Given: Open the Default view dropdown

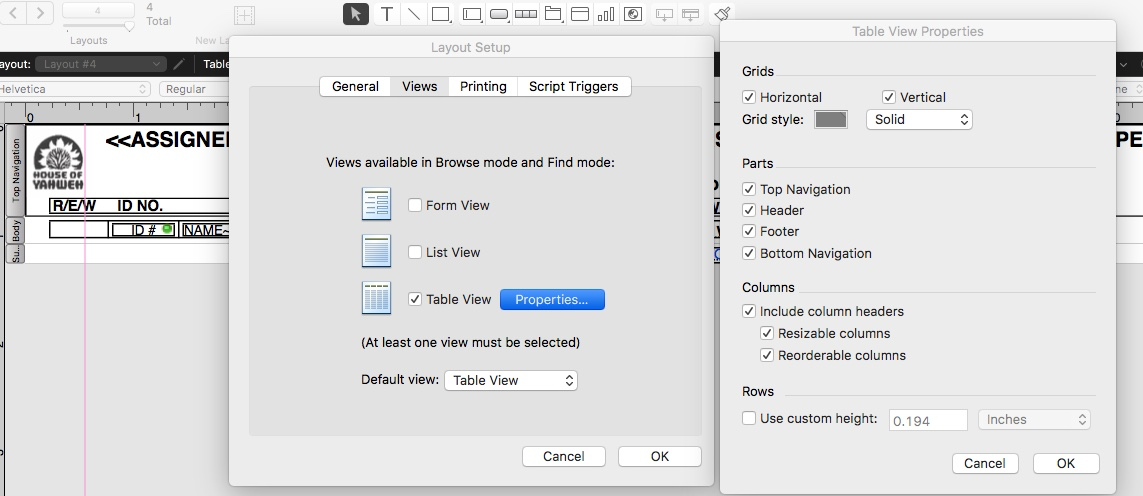Looking at the screenshot, I should pos(510,380).
